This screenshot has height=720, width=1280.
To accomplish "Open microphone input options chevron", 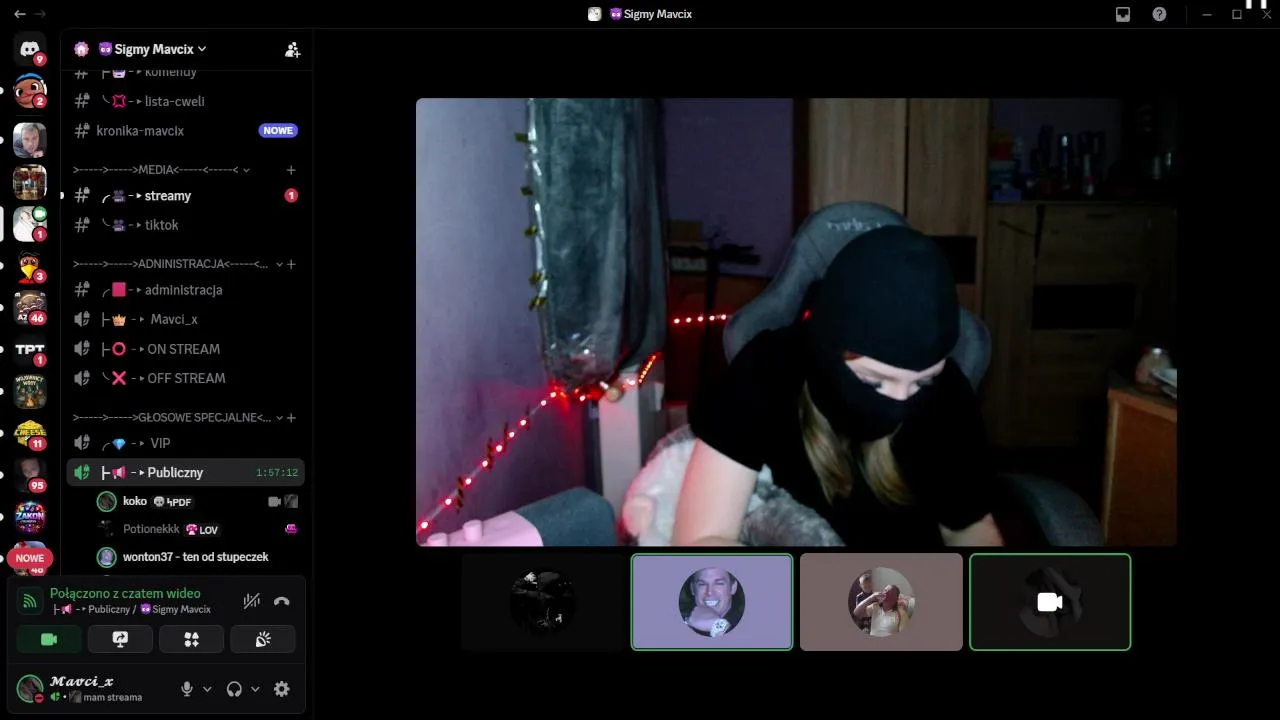I will (207, 689).
